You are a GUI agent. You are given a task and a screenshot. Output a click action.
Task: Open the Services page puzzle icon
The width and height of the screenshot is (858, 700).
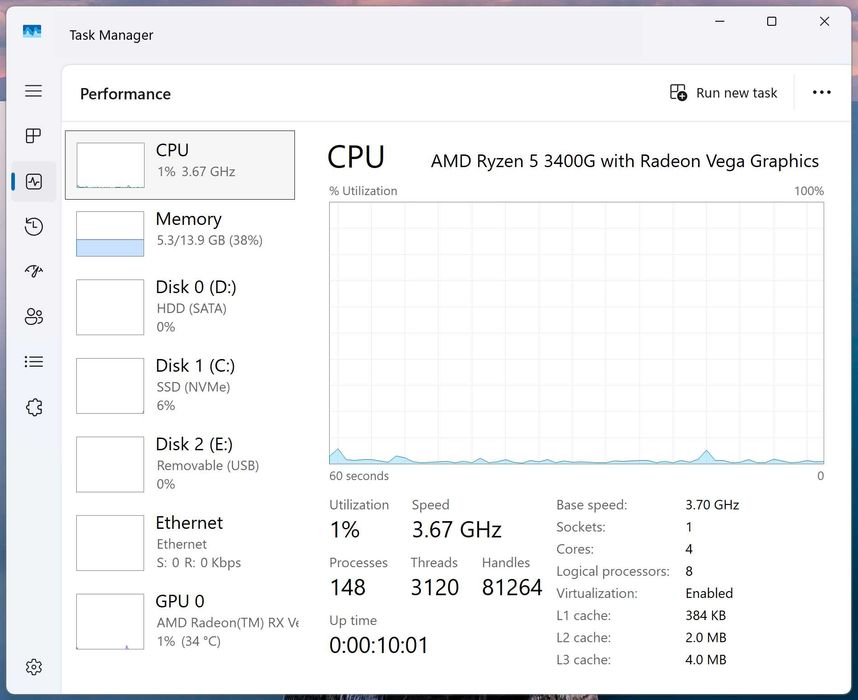[x=33, y=407]
